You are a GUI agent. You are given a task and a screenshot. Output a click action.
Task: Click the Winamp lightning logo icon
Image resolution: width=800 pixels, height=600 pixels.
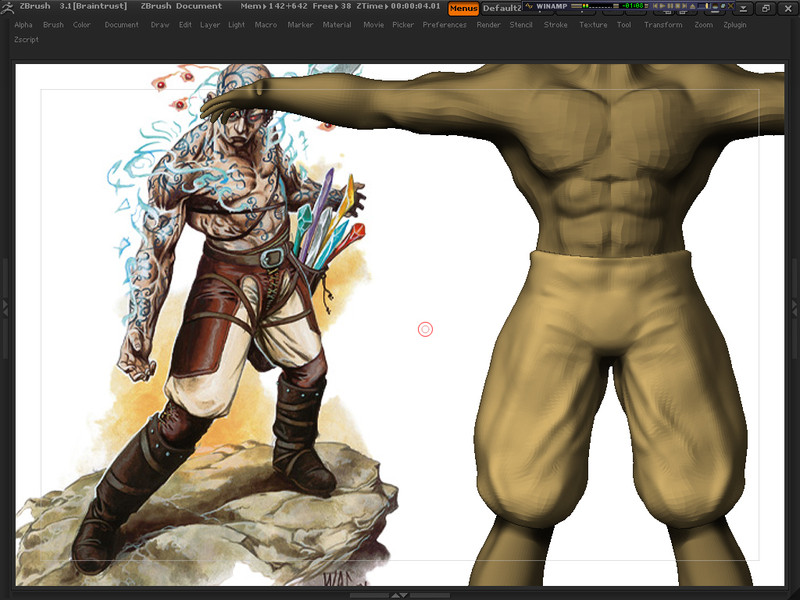pos(529,6)
